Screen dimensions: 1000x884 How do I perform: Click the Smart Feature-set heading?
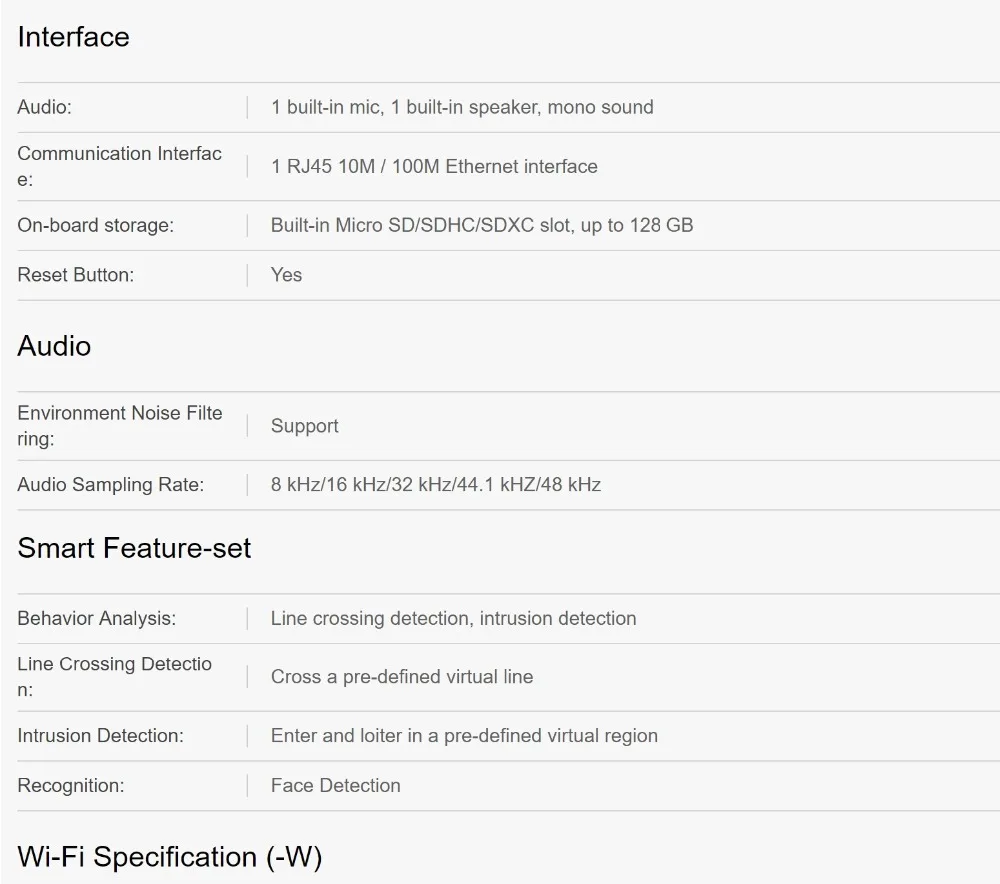click(134, 548)
